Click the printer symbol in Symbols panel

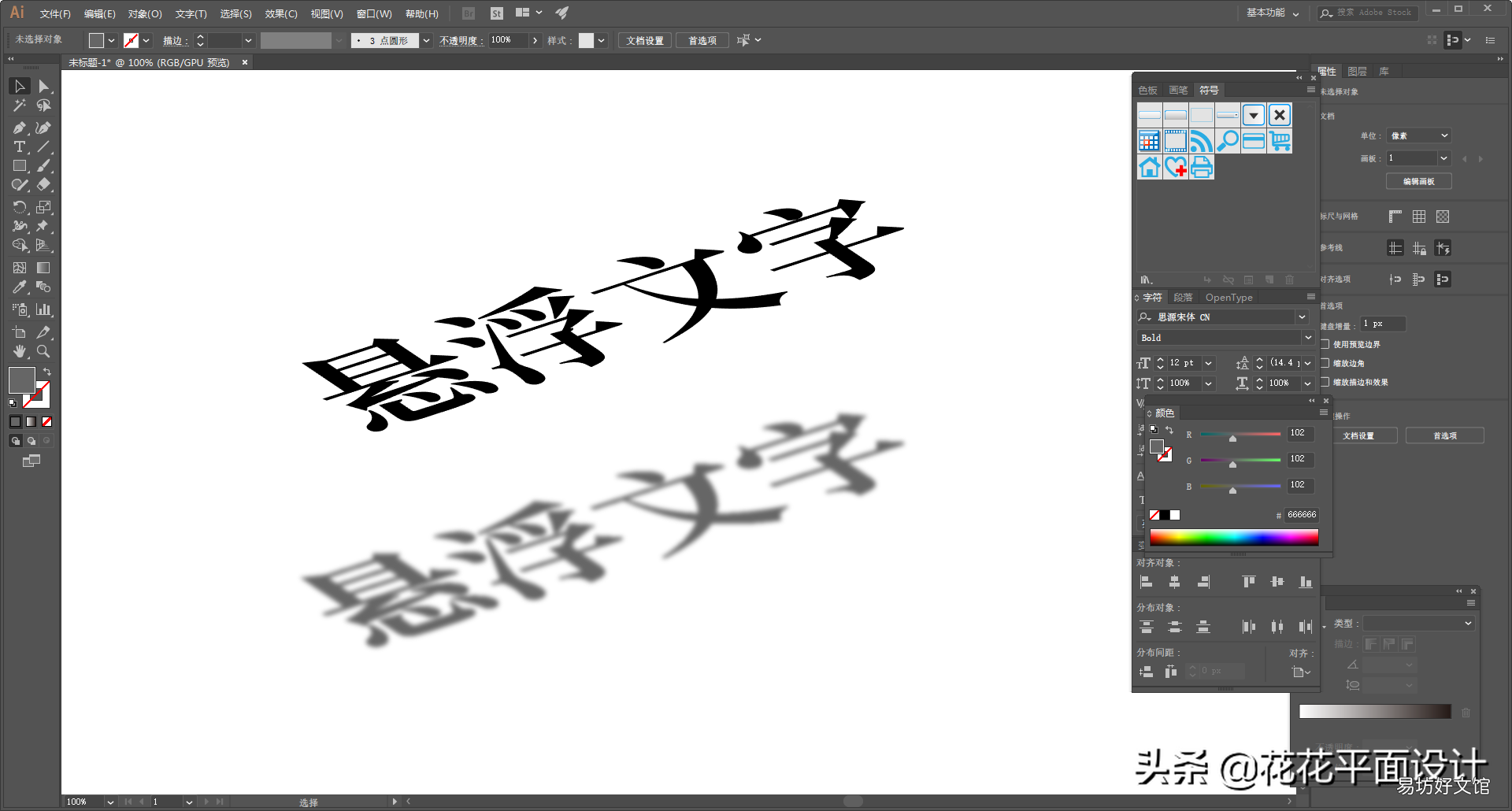1202,167
